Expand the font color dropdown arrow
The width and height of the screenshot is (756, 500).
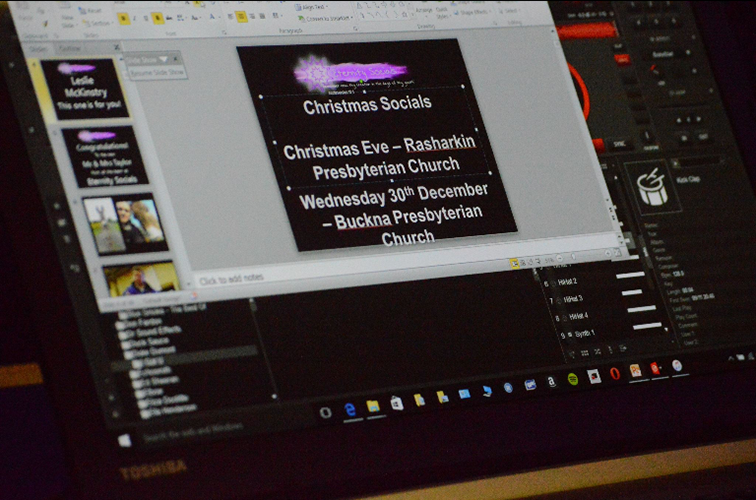(x=216, y=17)
